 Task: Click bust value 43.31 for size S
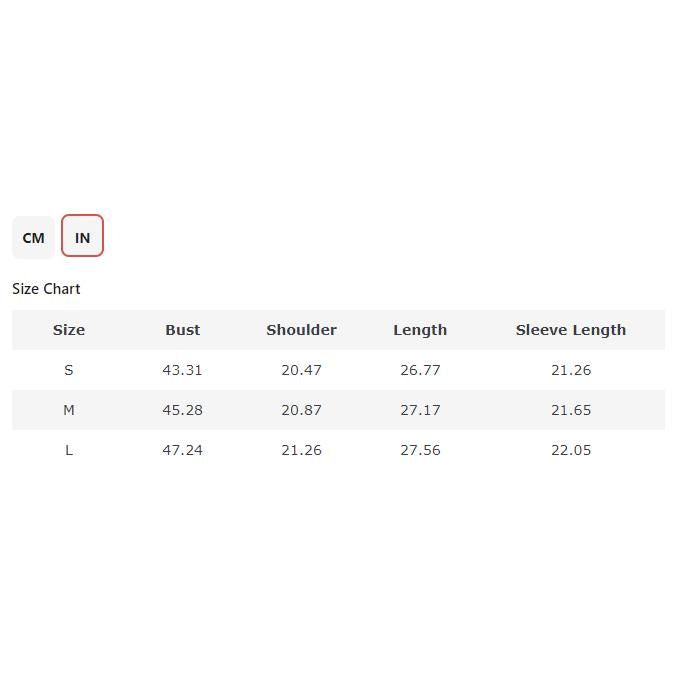pos(182,370)
